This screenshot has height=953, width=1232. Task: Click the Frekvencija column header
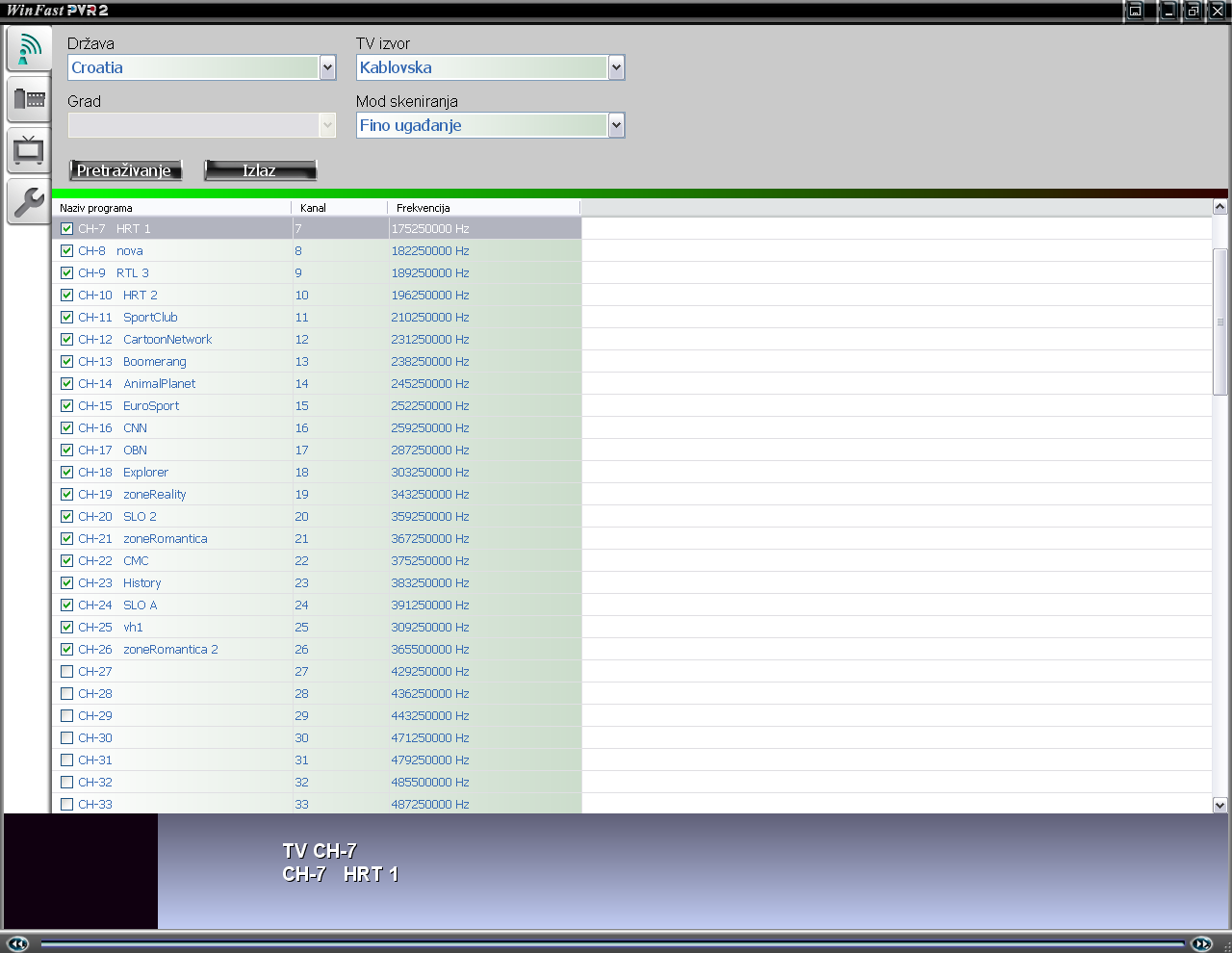[484, 208]
